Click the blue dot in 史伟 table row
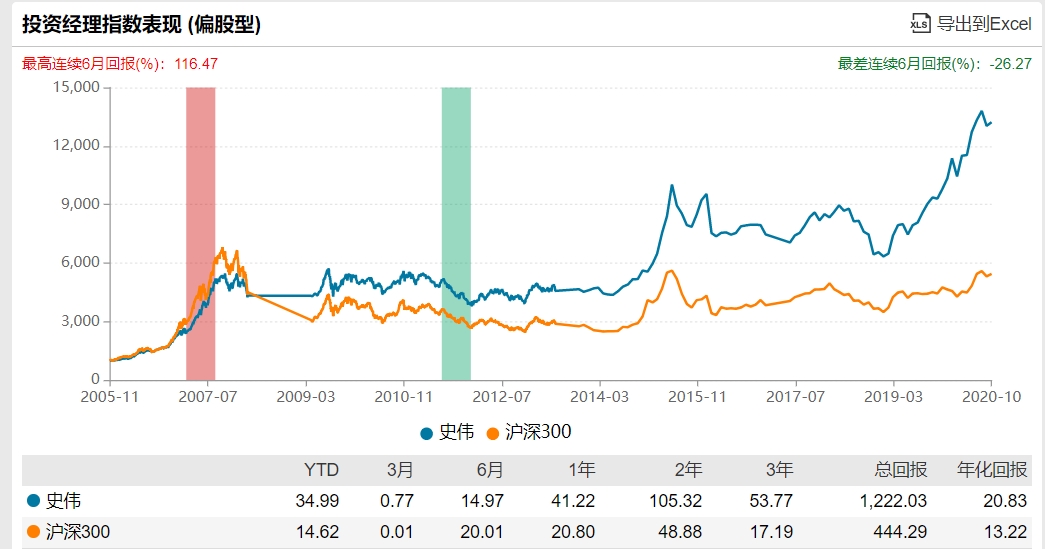Screen dimensions: 1045x549 tap(33, 500)
